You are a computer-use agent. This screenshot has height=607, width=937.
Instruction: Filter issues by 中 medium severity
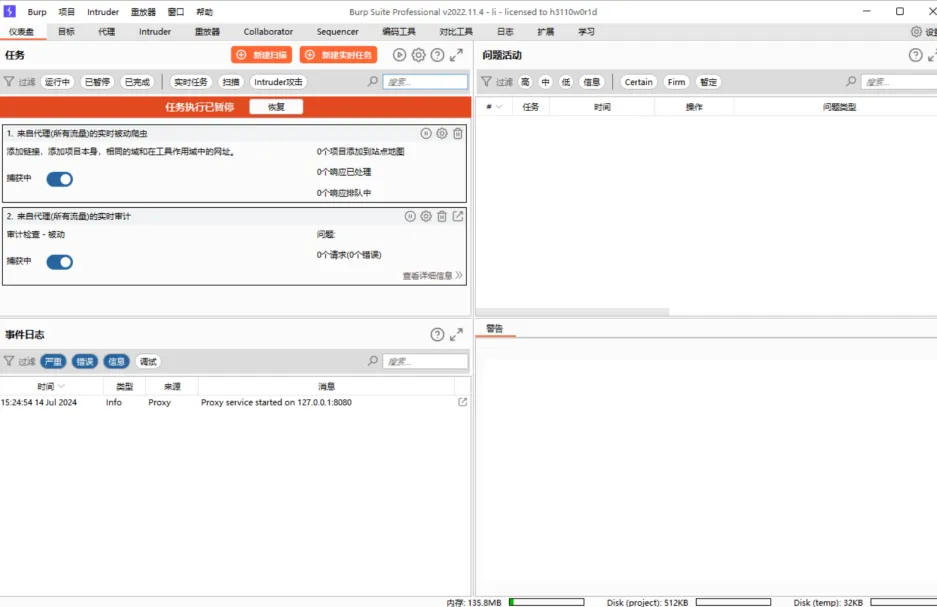(546, 82)
